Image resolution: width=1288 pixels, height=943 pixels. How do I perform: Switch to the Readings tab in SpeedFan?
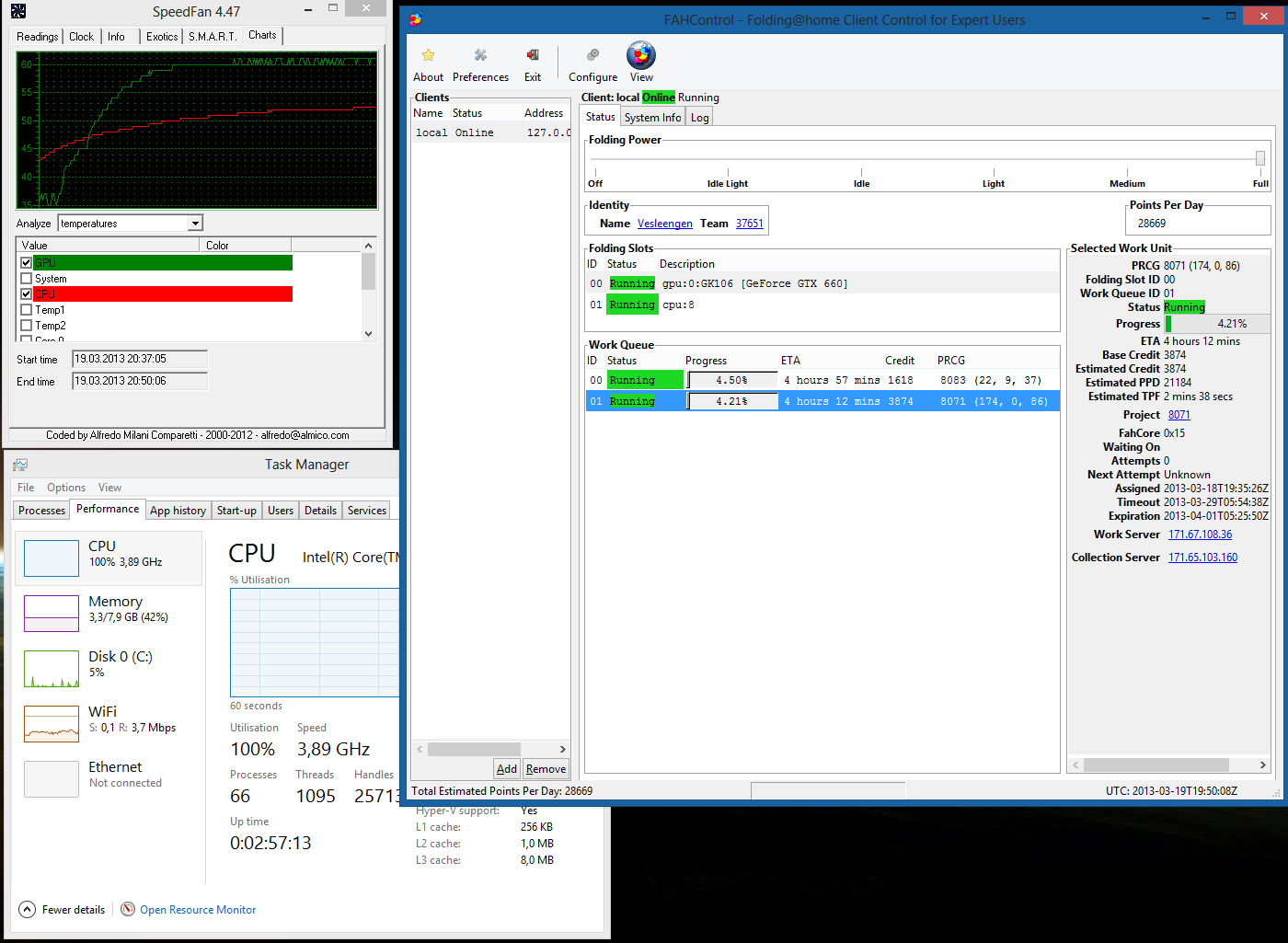[x=37, y=37]
